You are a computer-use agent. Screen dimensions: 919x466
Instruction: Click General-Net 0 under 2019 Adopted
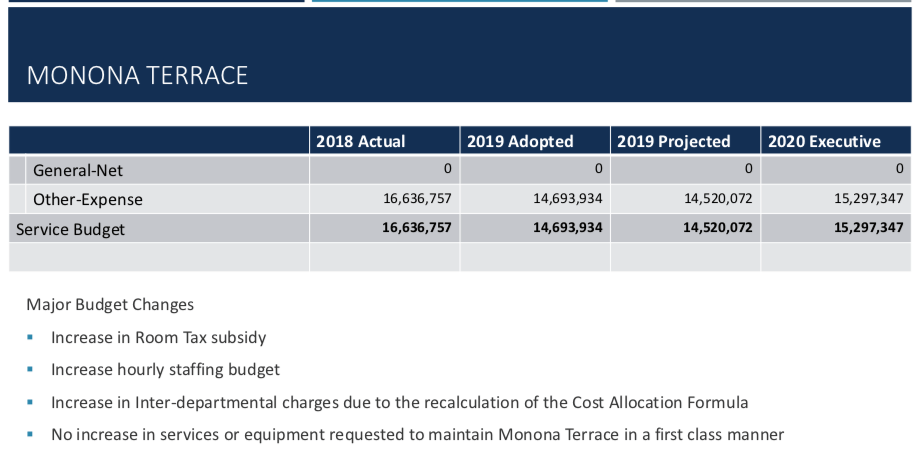pyautogui.click(x=598, y=169)
